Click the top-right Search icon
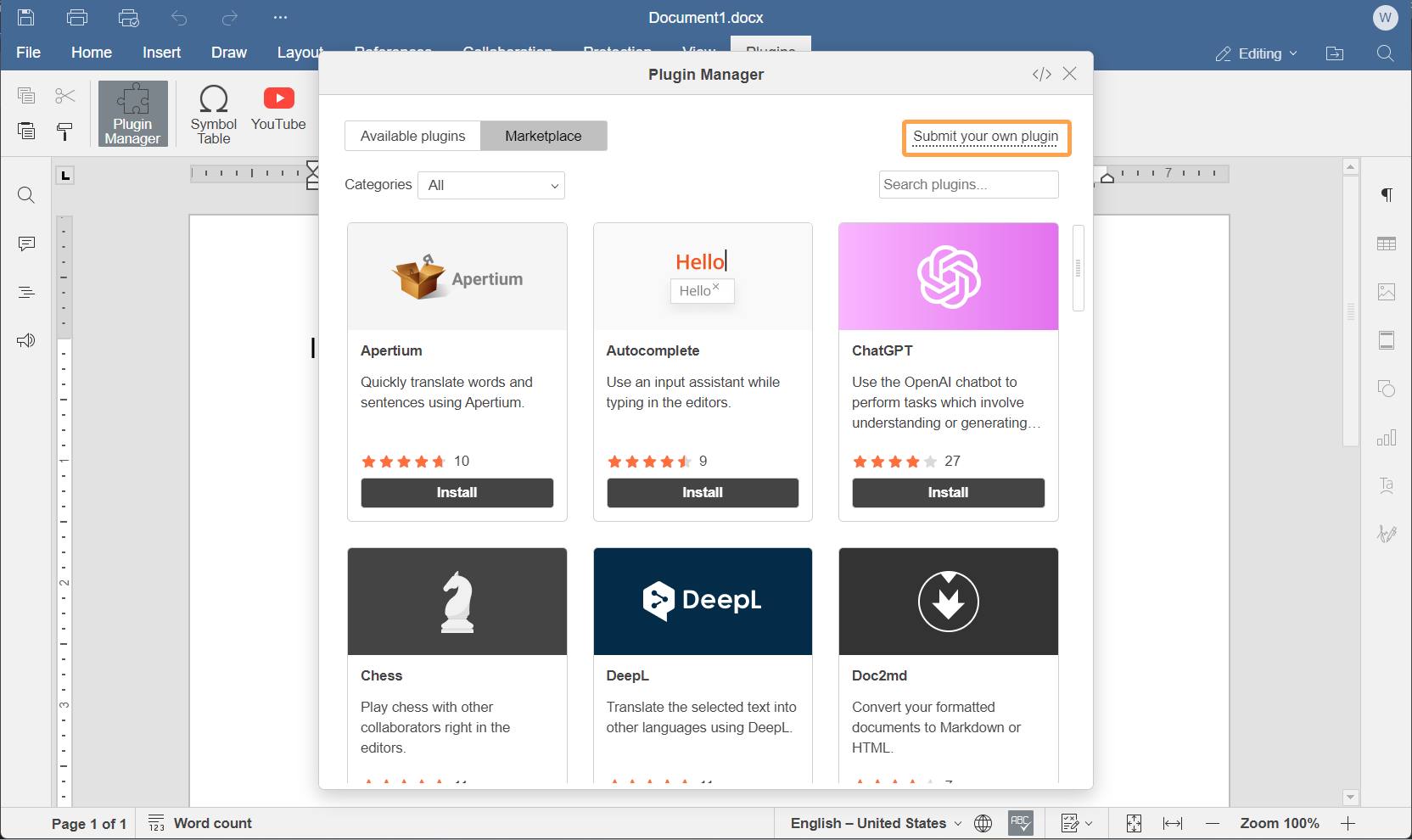1412x840 pixels. click(1385, 53)
